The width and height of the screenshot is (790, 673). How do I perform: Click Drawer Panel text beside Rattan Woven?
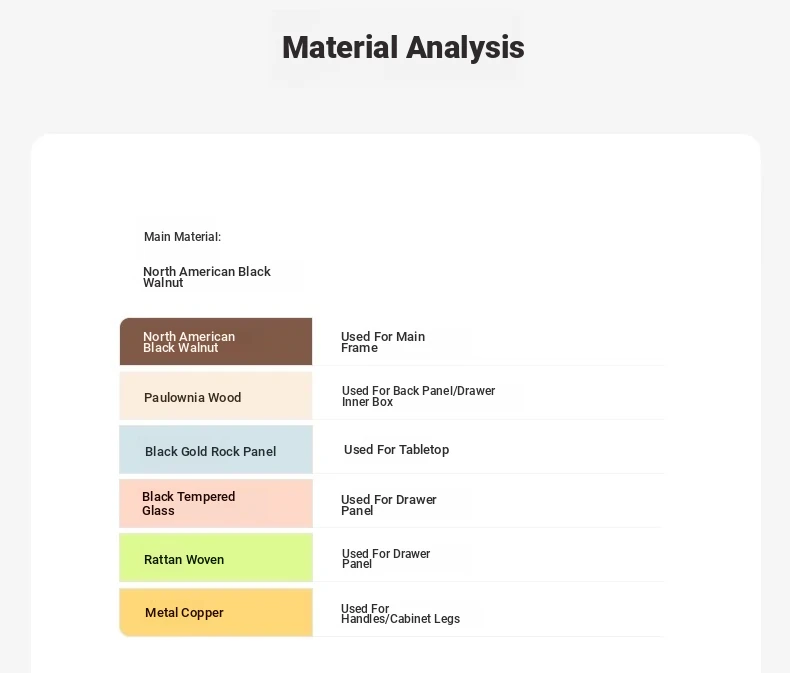(x=385, y=559)
